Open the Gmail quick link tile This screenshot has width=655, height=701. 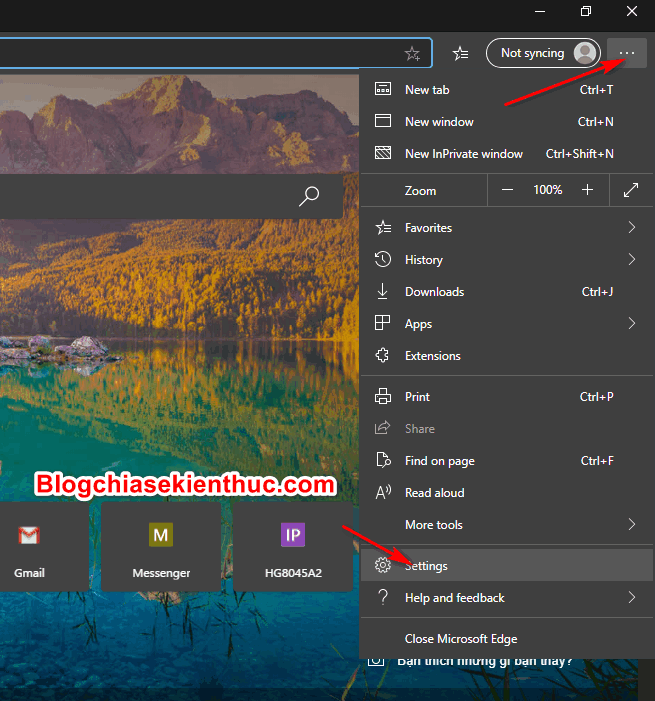click(x=44, y=546)
